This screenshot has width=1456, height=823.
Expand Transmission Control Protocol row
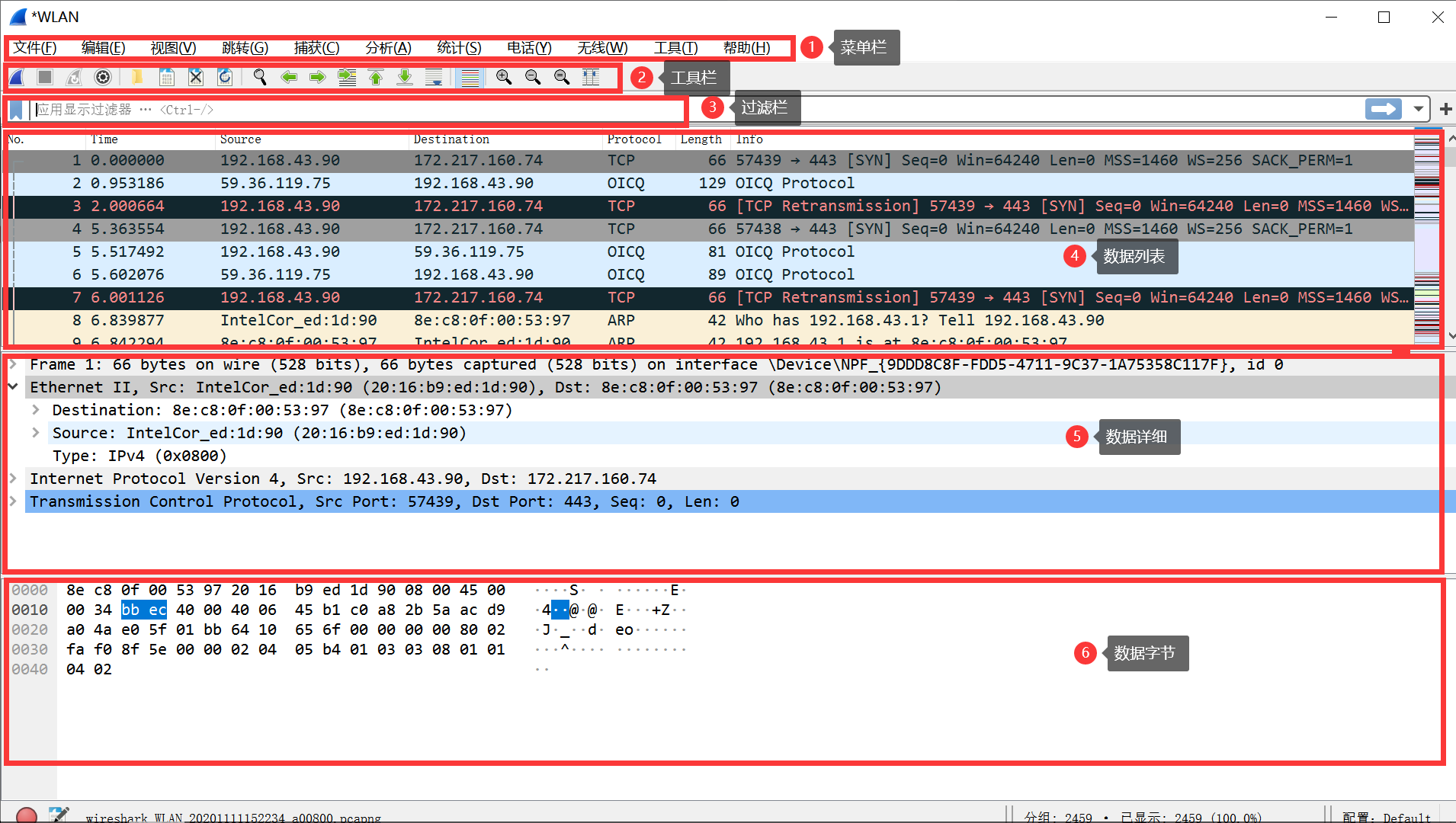point(13,501)
